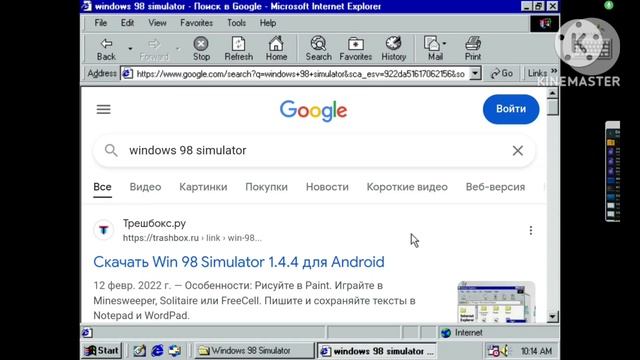Viewport: 640px width, 360px height.
Task: Switch to the Веб-версия tab
Action: click(x=495, y=187)
